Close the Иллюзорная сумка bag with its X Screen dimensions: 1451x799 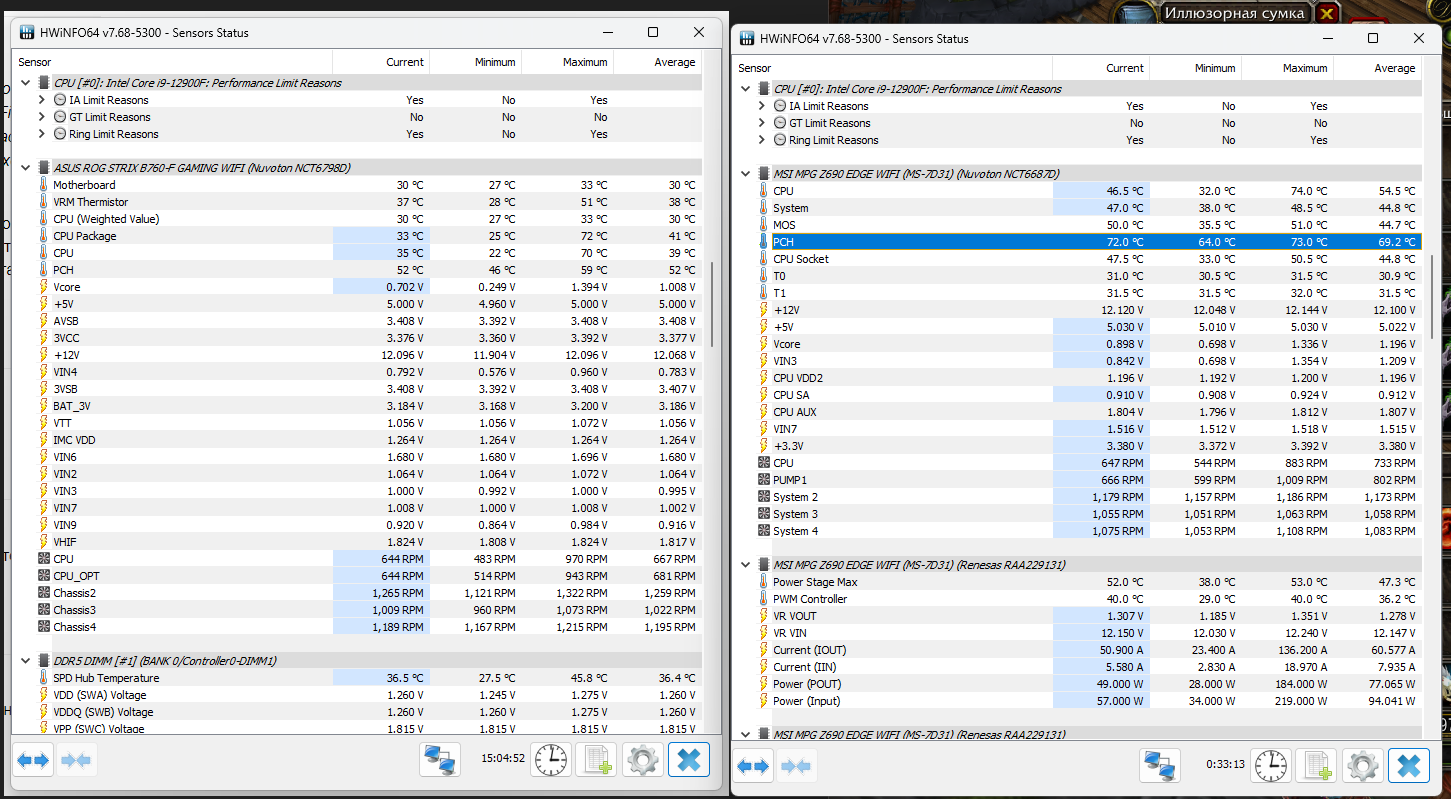1326,13
